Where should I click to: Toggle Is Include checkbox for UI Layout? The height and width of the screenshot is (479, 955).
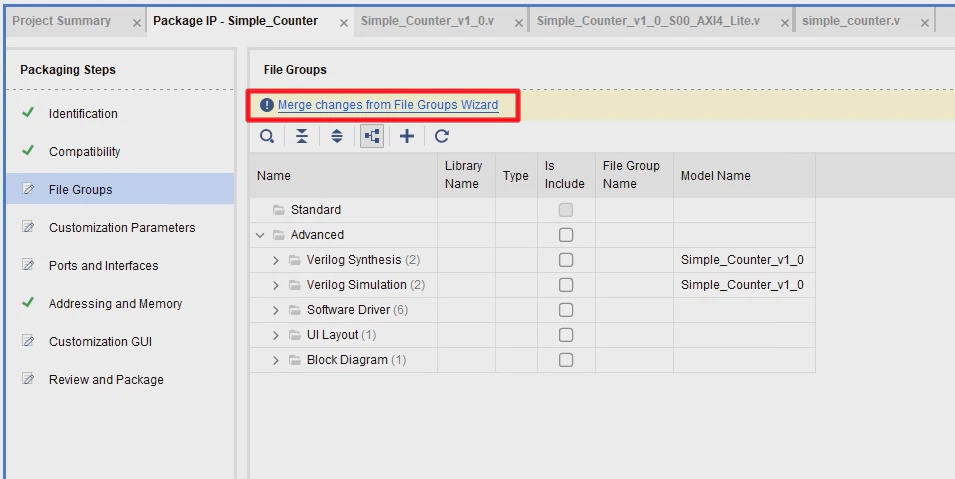pos(566,335)
